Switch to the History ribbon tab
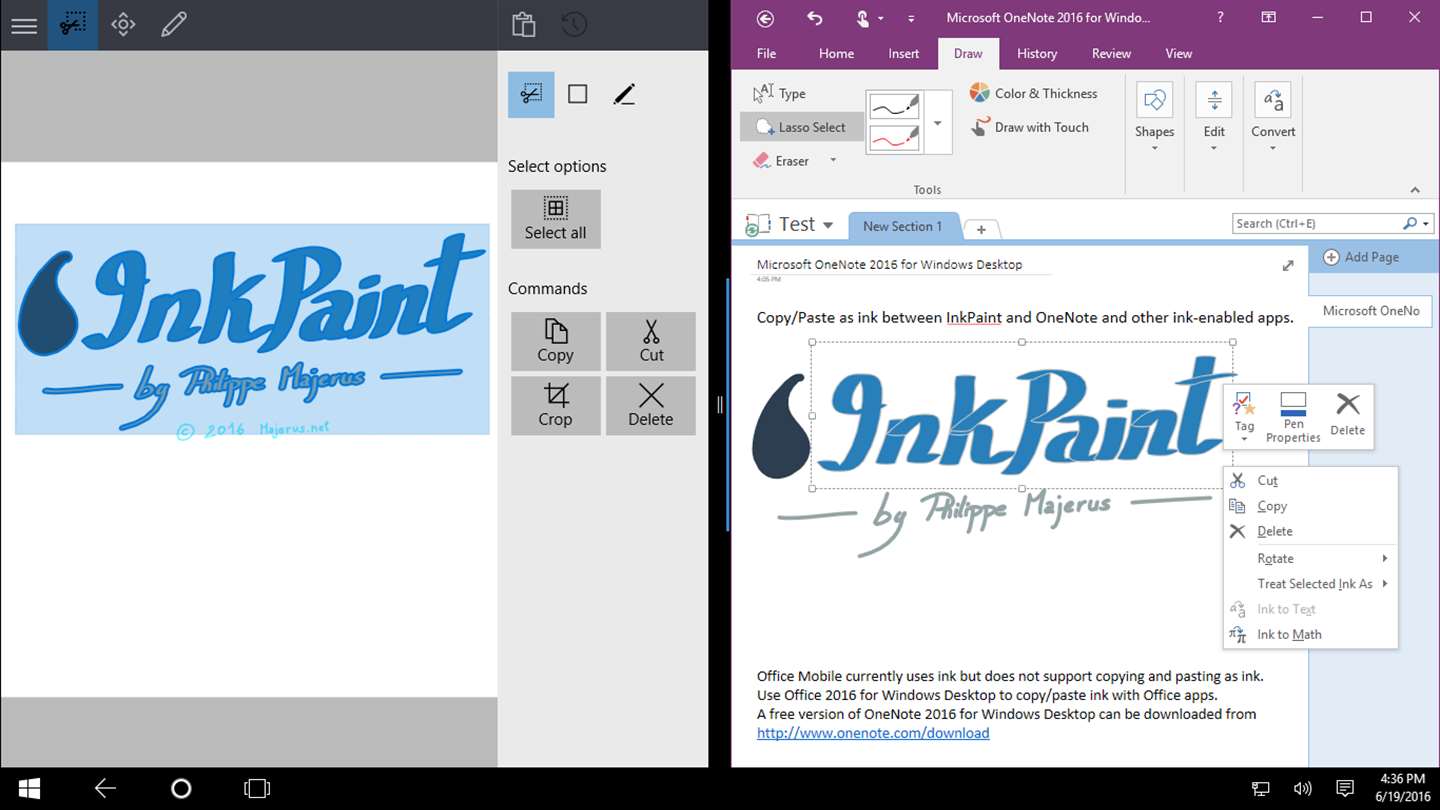The width and height of the screenshot is (1440, 810). pyautogui.click(x=1037, y=54)
